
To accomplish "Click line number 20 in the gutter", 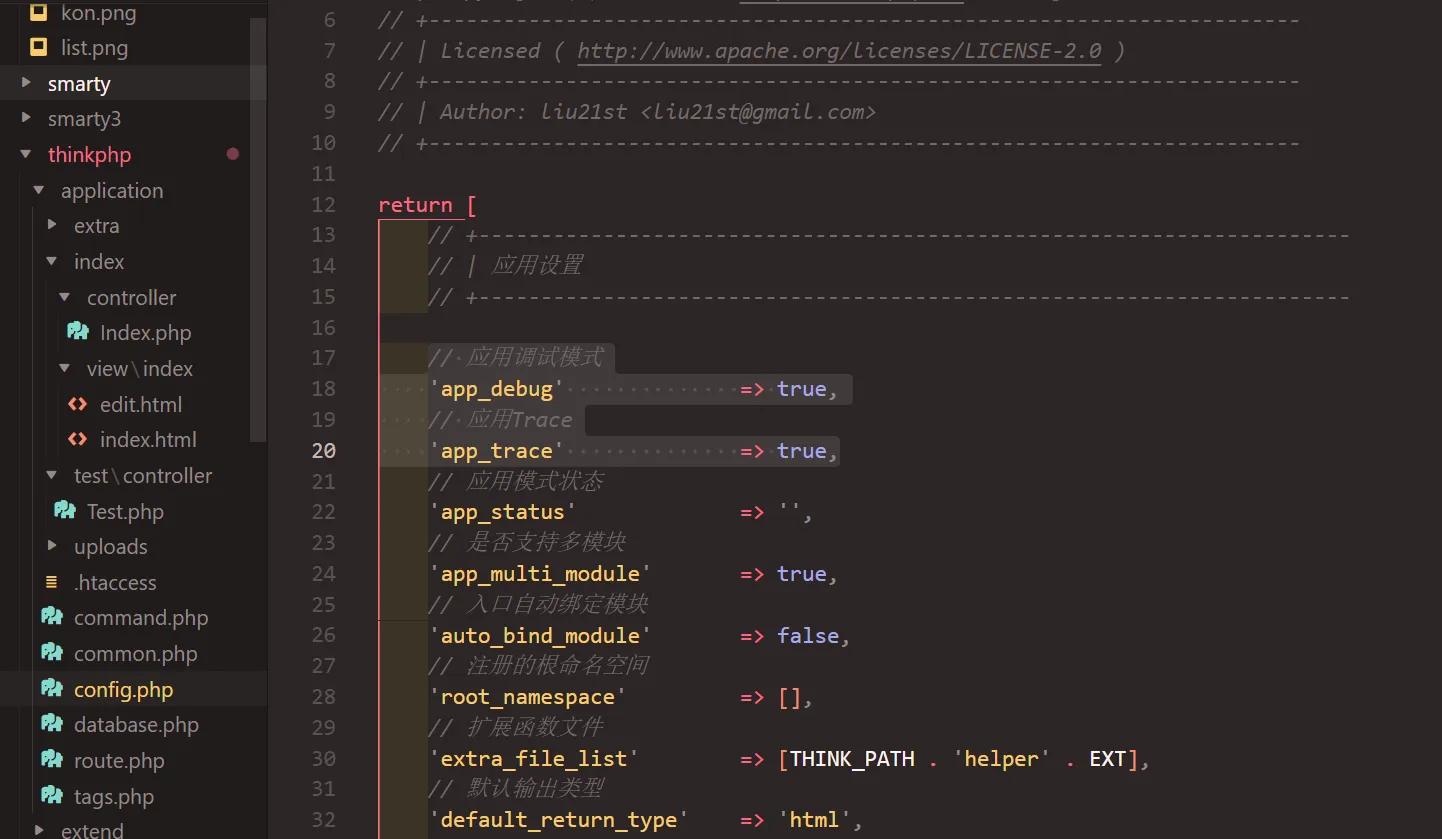I will [323, 451].
